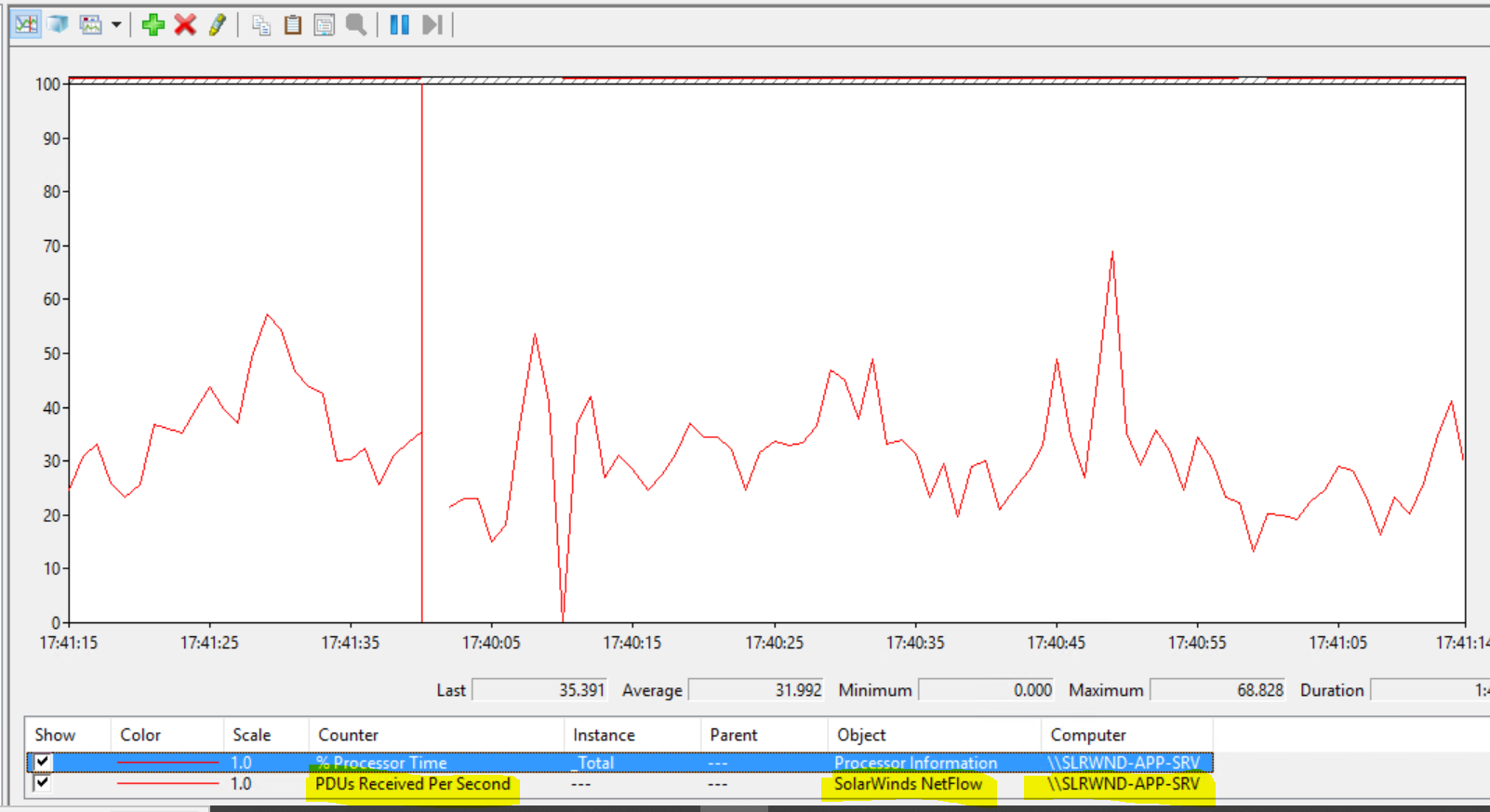Click the Change Graph Type icon

coord(90,24)
